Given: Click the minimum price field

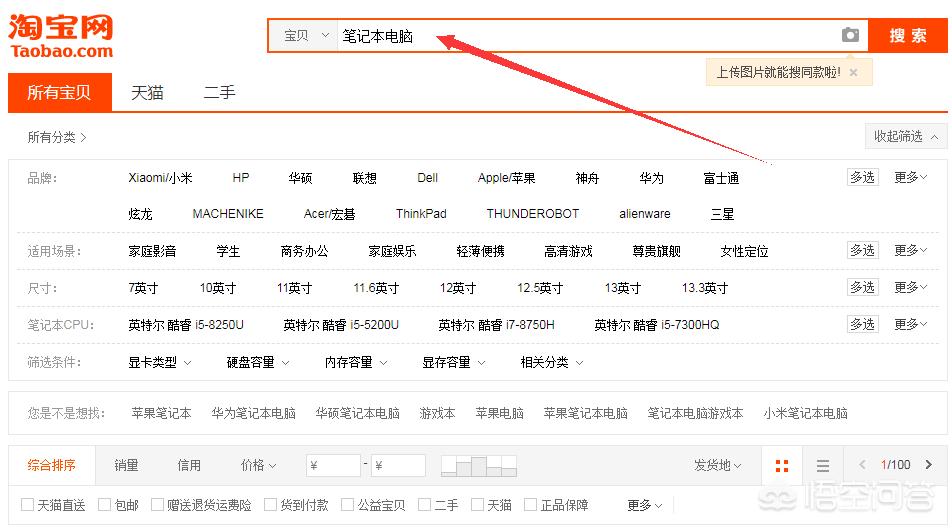Looking at the screenshot, I should click(x=333, y=466).
